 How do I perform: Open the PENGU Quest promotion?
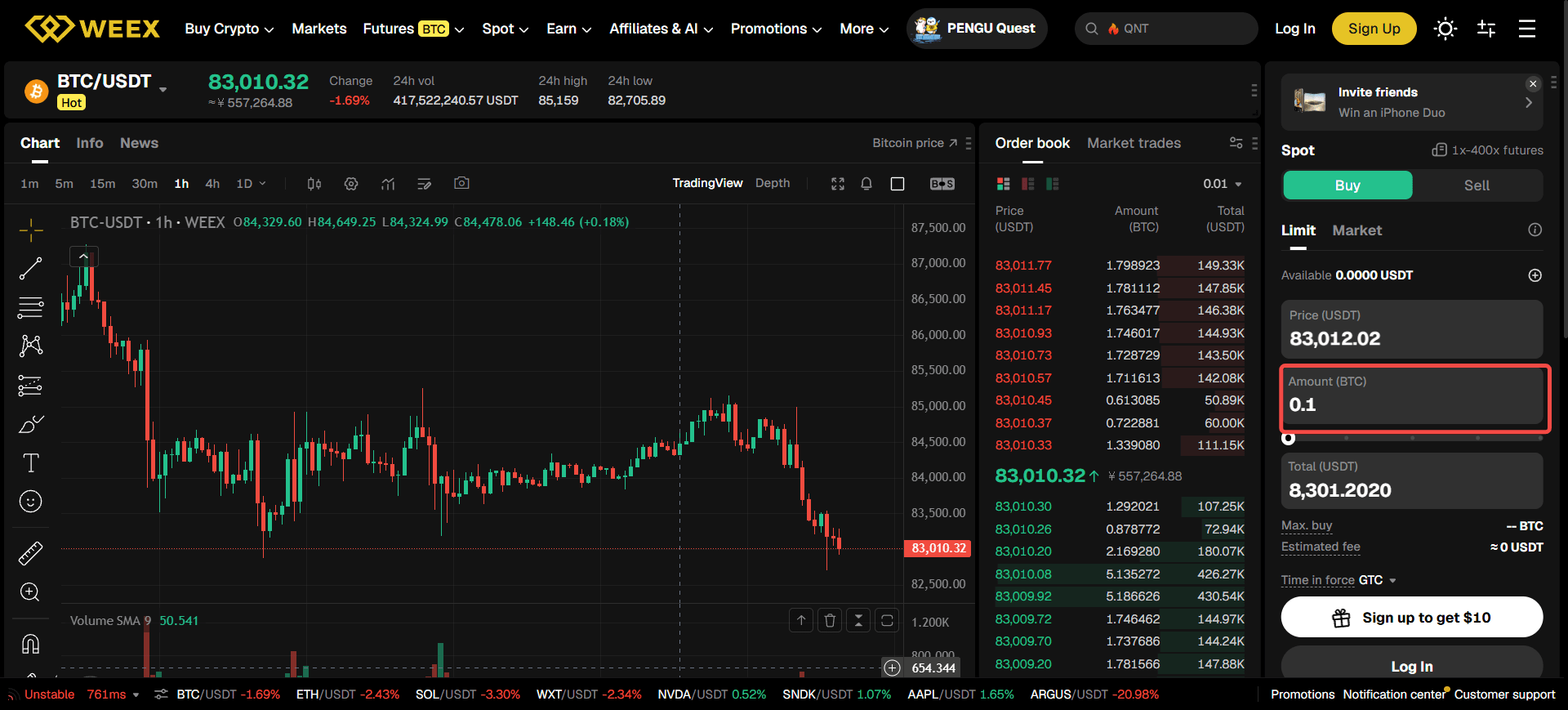click(x=977, y=29)
